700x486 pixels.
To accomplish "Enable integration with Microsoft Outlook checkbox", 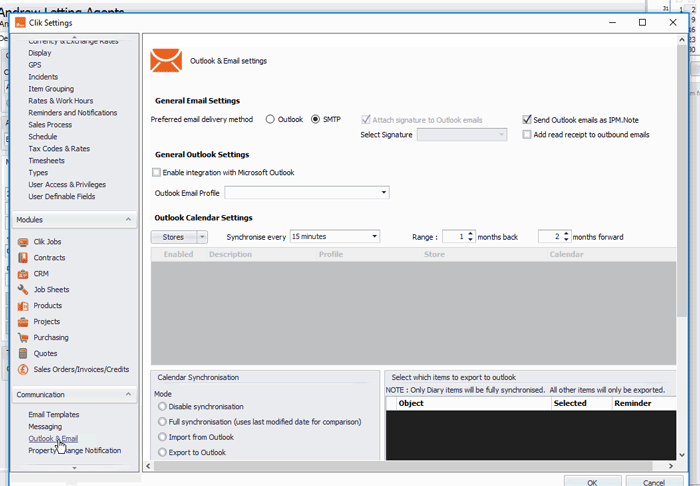I will (156, 172).
